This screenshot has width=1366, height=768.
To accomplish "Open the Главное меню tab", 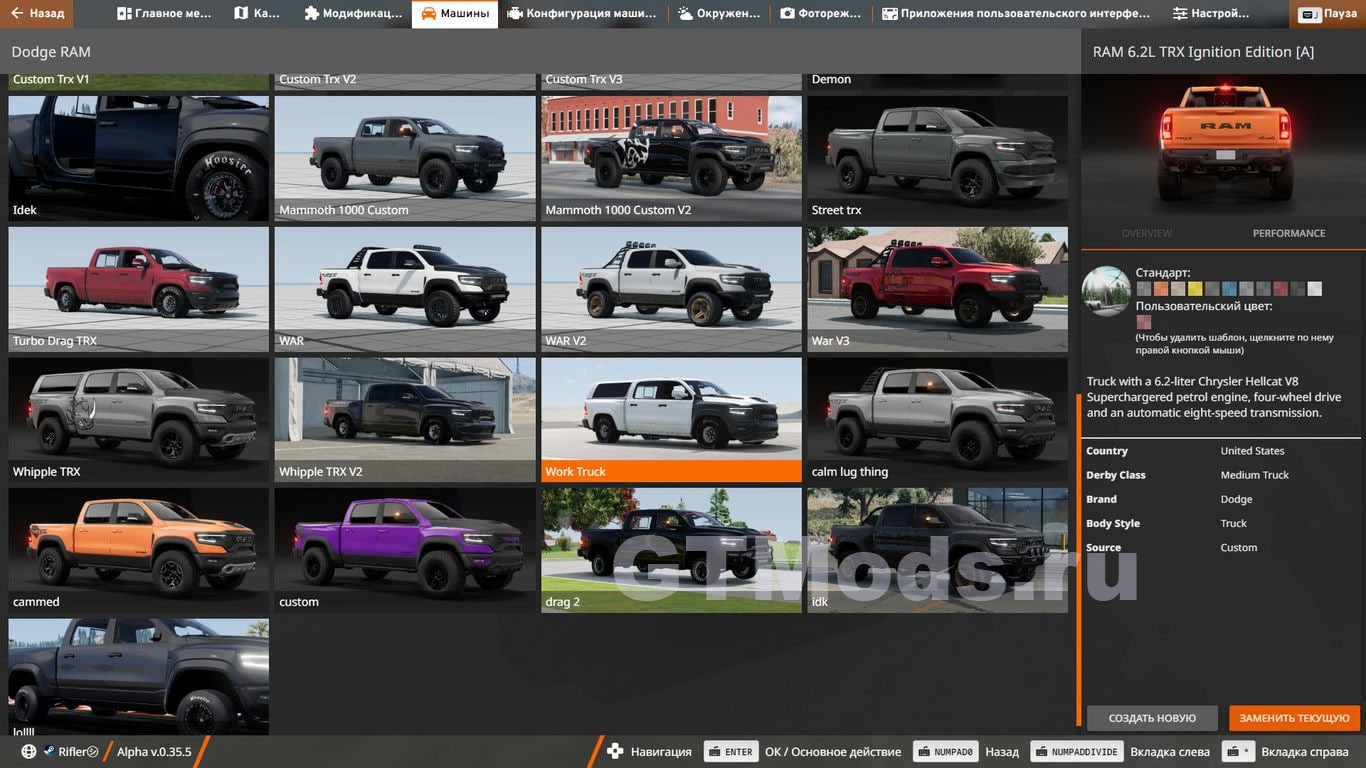I will 164,14.
